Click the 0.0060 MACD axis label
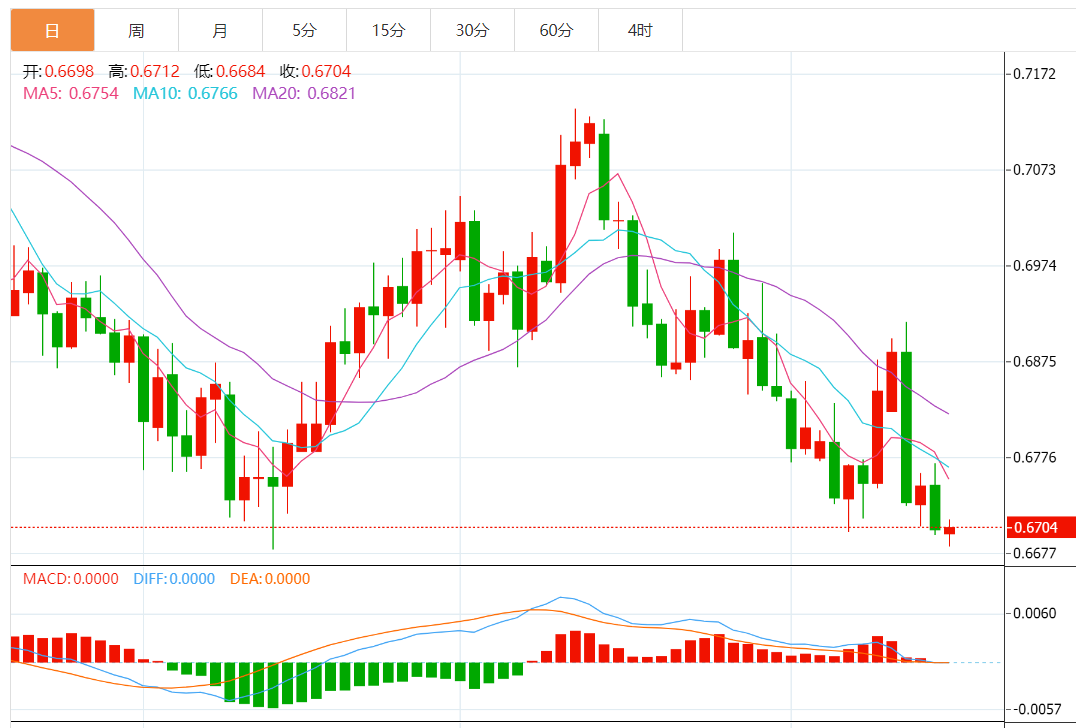The image size is (1076, 728). point(1034,613)
